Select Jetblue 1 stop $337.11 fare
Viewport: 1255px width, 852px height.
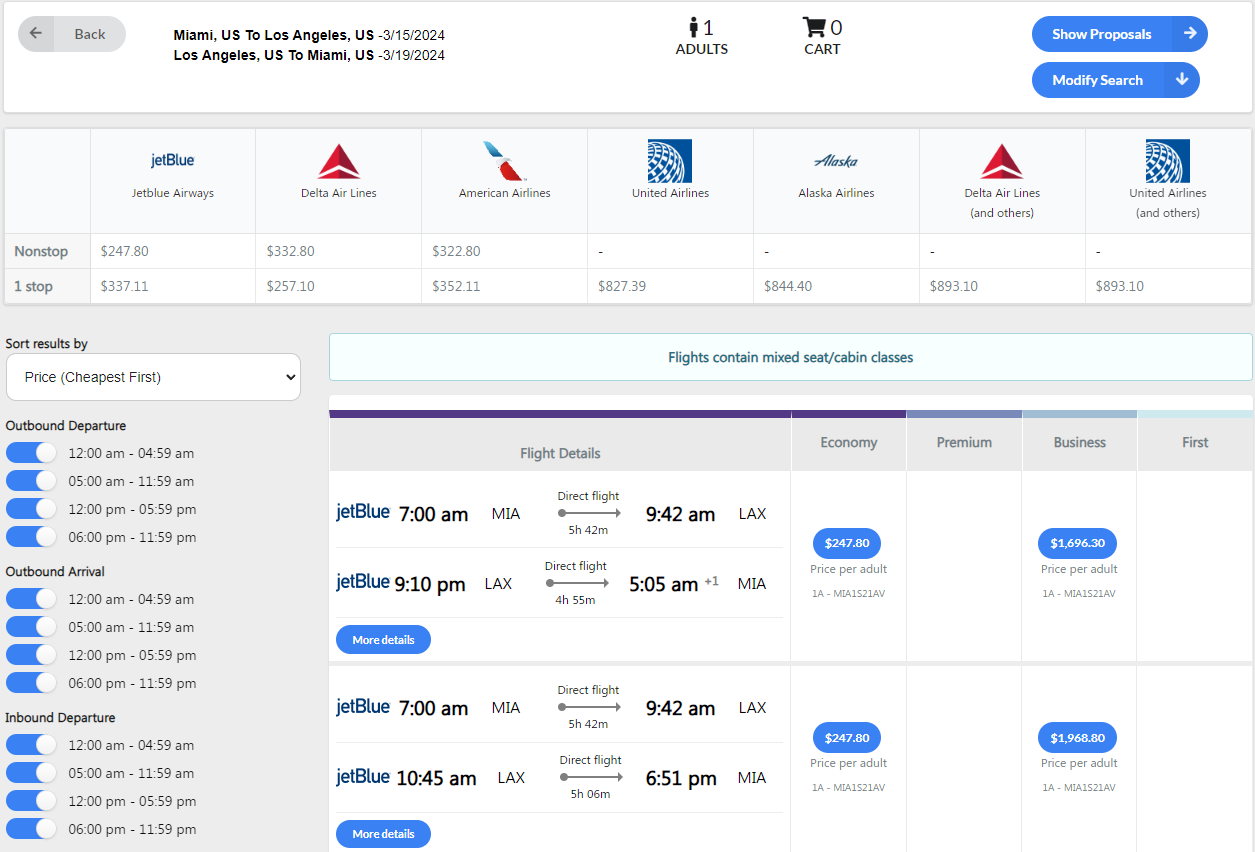[125, 286]
